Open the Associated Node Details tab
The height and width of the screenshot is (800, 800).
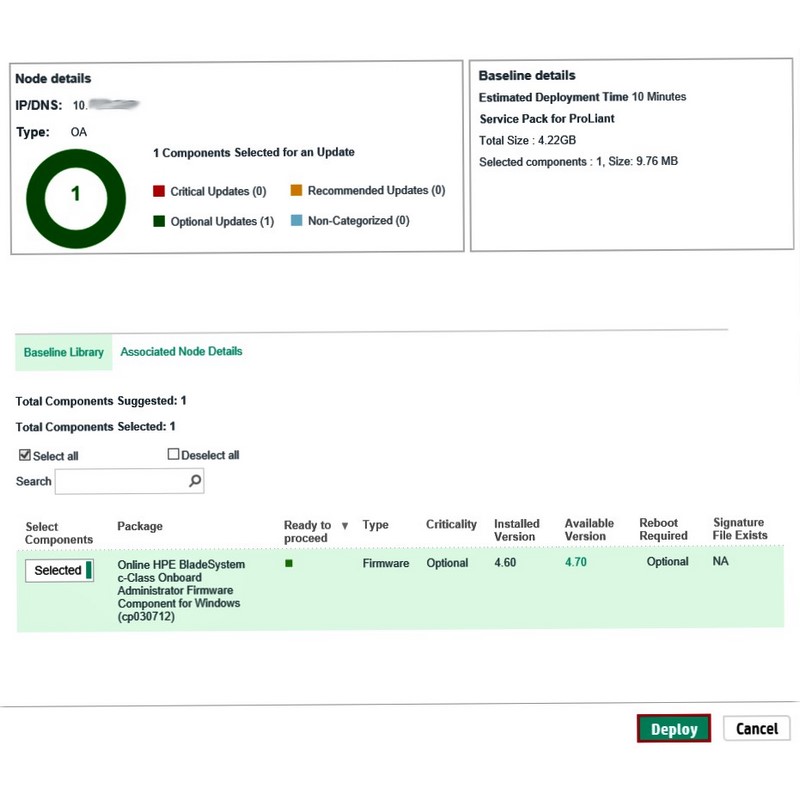point(181,351)
